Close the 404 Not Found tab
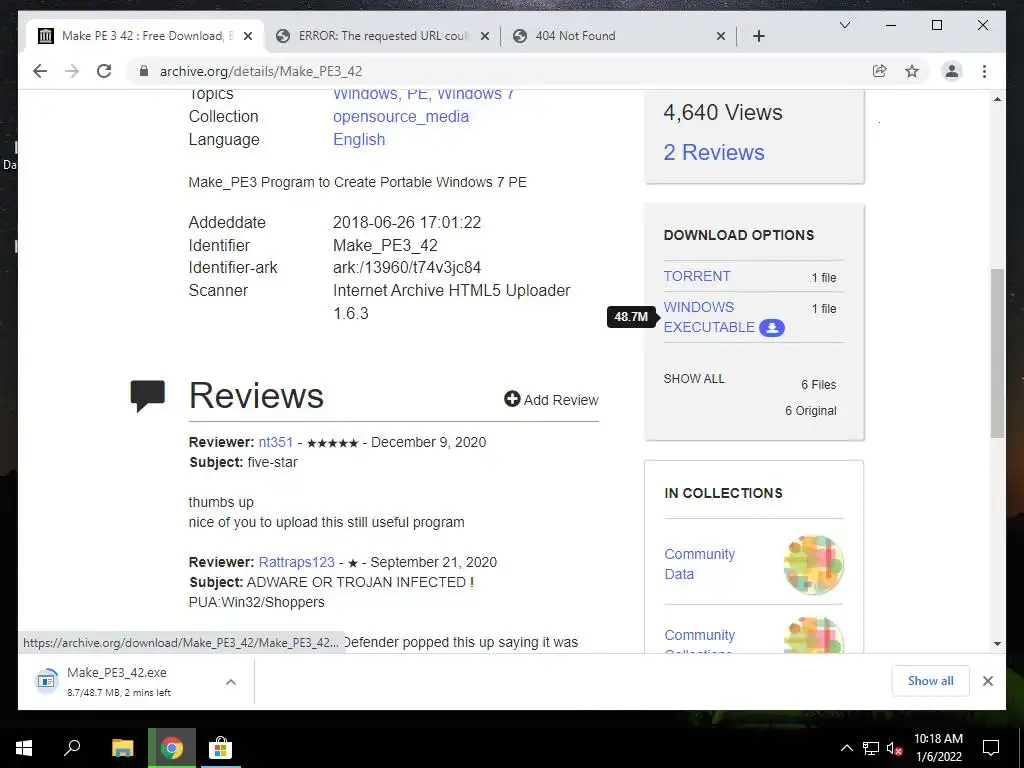Screen dimensions: 1024x768 point(721,36)
